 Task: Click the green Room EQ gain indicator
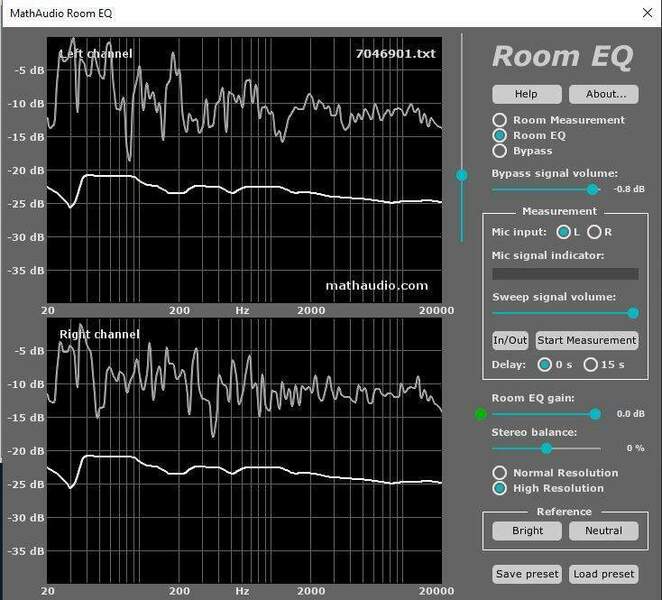[x=480, y=414]
